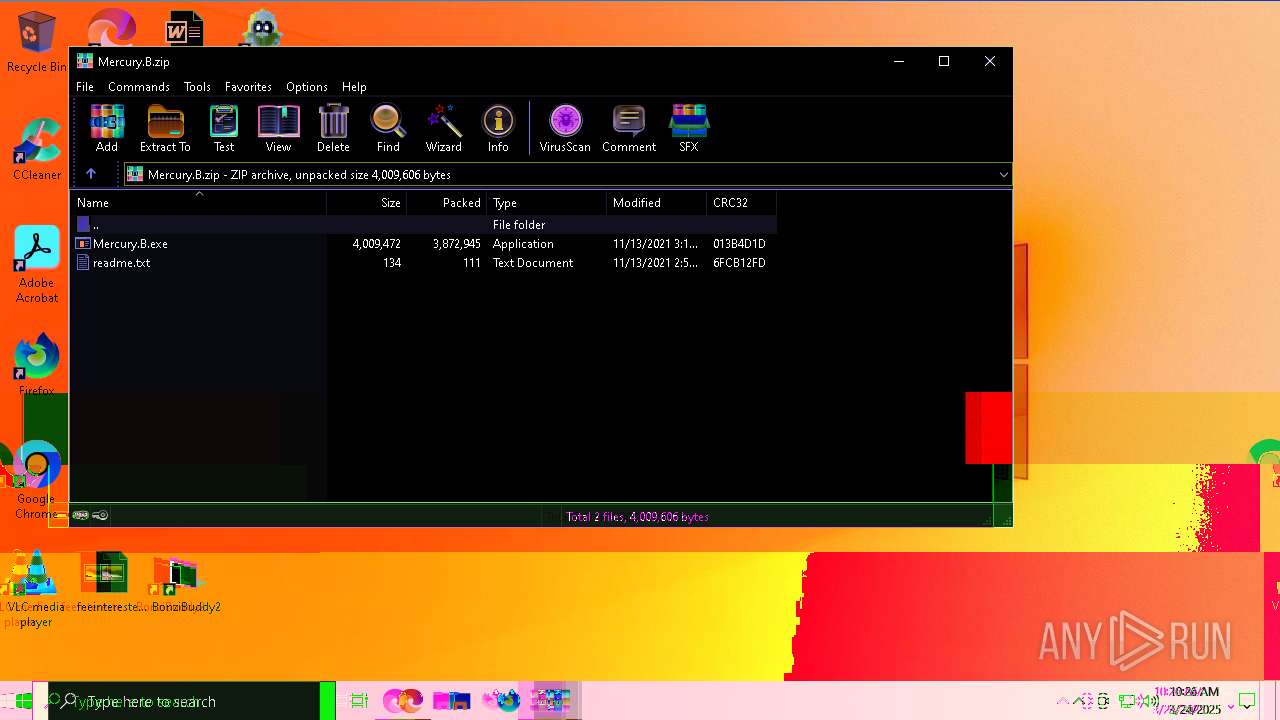Sort by the Modified column header

pyautogui.click(x=657, y=203)
